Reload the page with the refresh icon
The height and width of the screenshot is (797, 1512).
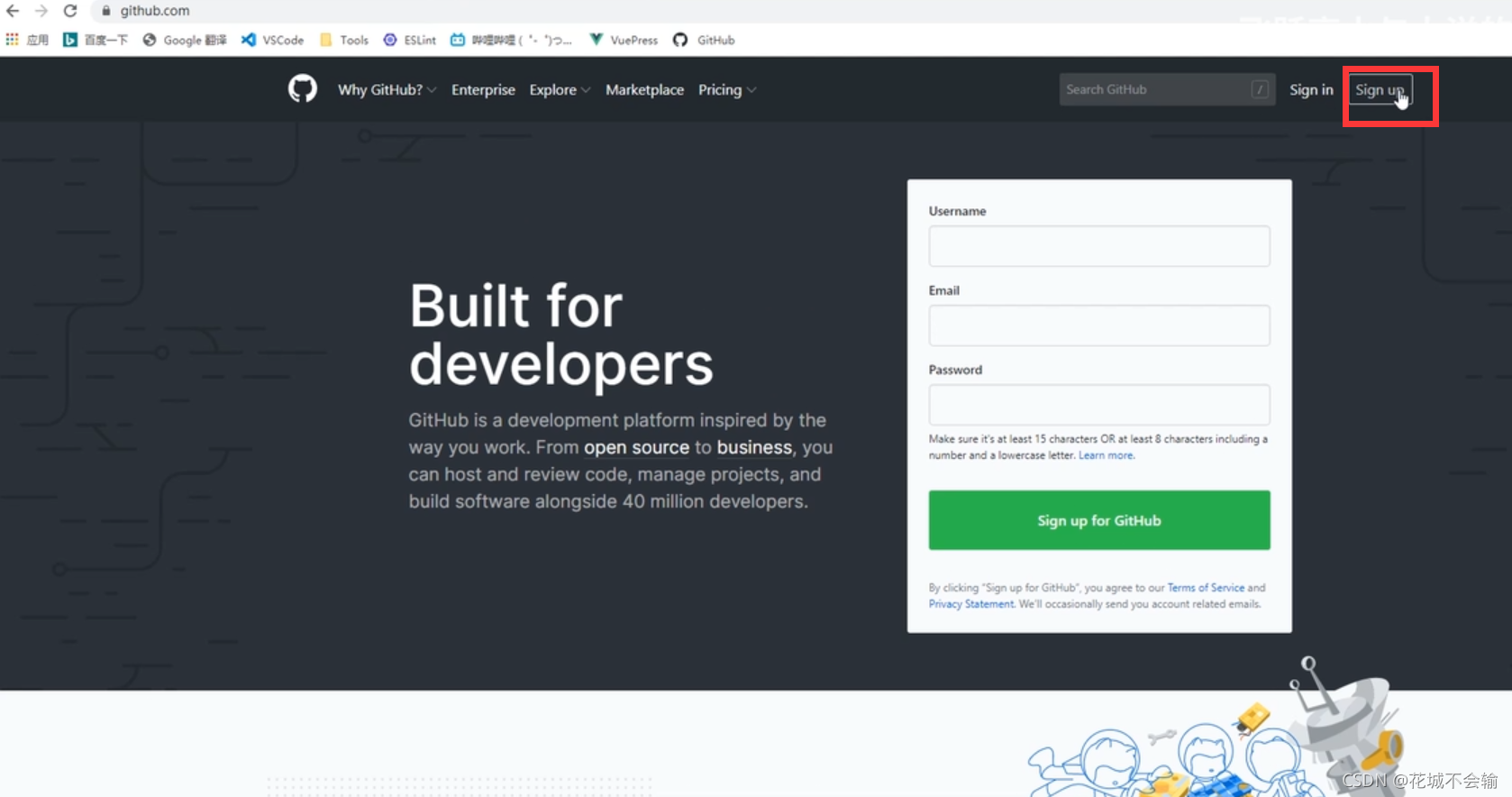tap(70, 11)
